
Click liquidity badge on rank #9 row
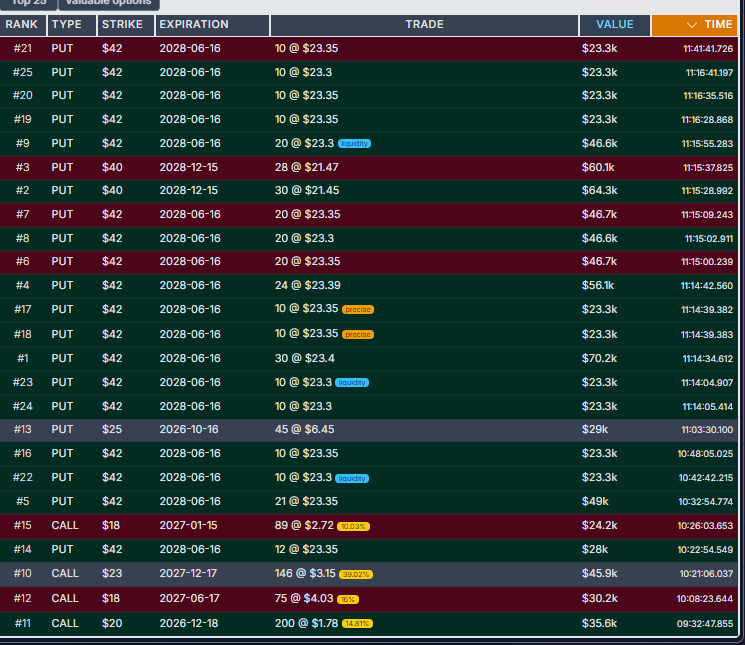pyautogui.click(x=354, y=143)
